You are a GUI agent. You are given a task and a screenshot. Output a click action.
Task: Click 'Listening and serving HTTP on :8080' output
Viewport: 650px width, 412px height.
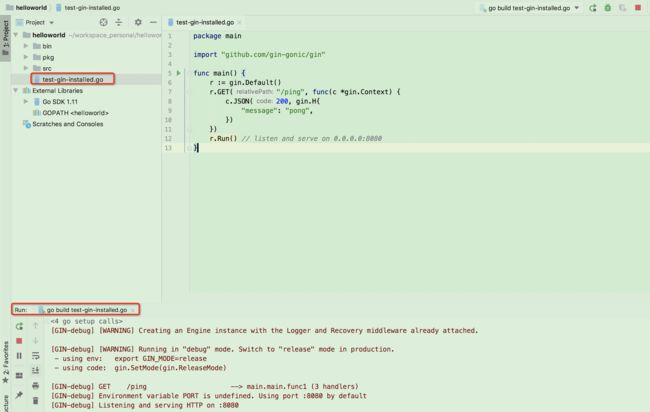click(145, 405)
